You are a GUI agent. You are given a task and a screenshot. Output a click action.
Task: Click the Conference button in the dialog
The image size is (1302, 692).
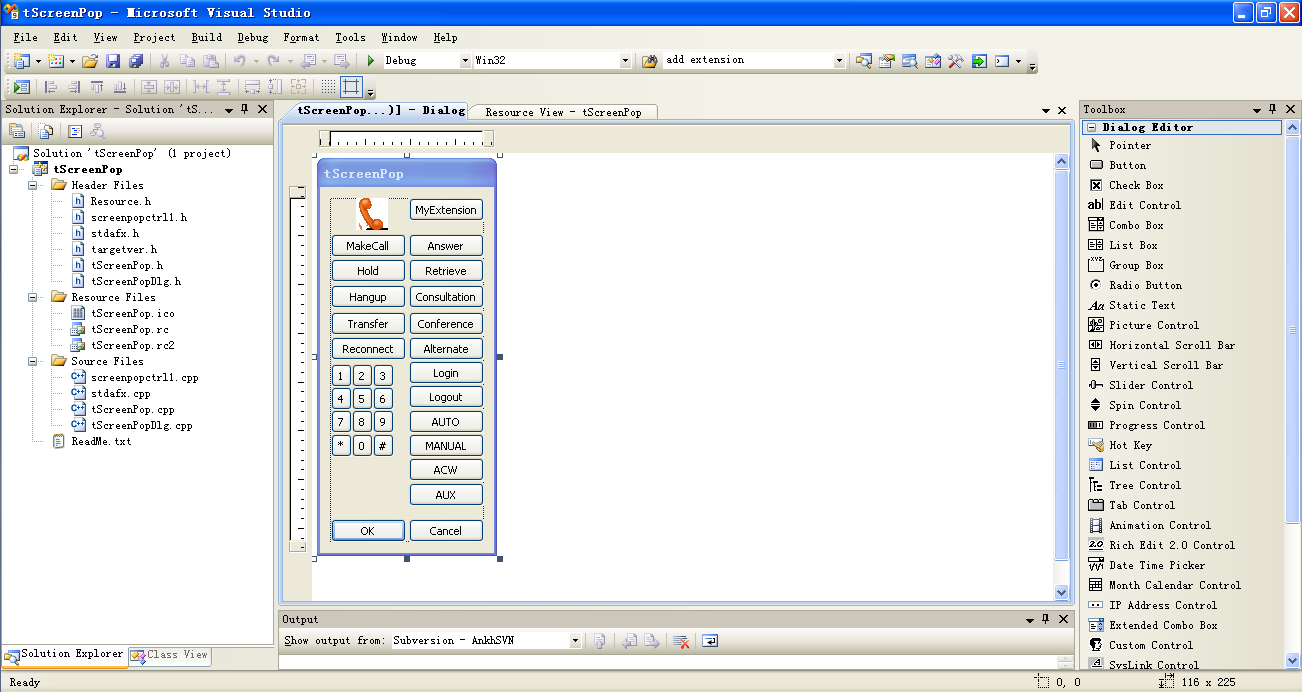[x=445, y=324]
